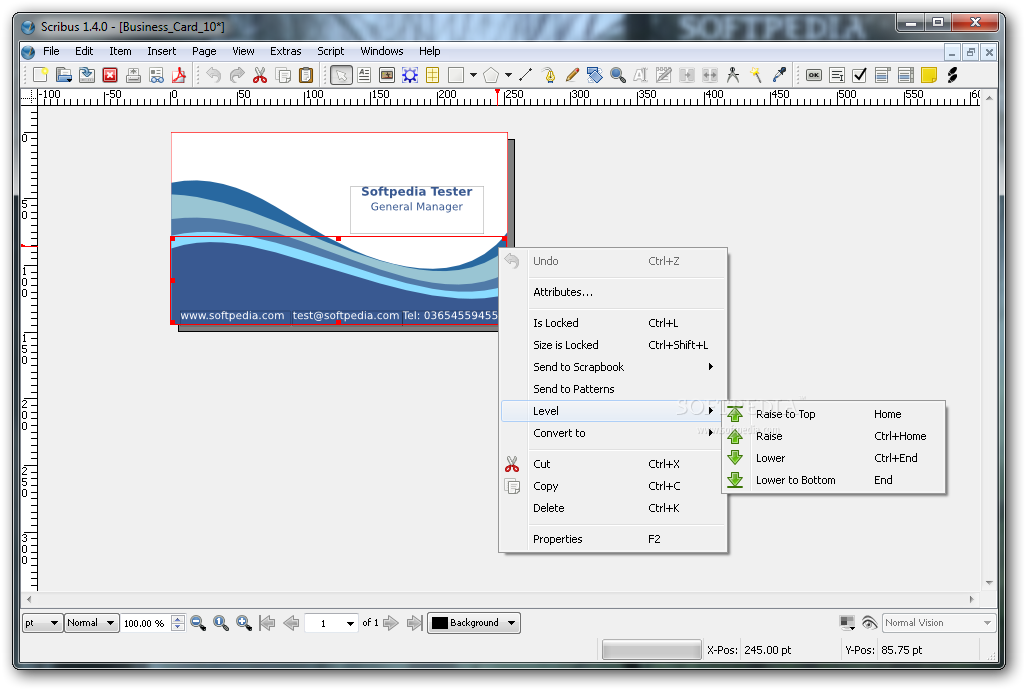Expand polygon tool dropdown arrow
The height and width of the screenshot is (690, 1026).
click(x=508, y=75)
